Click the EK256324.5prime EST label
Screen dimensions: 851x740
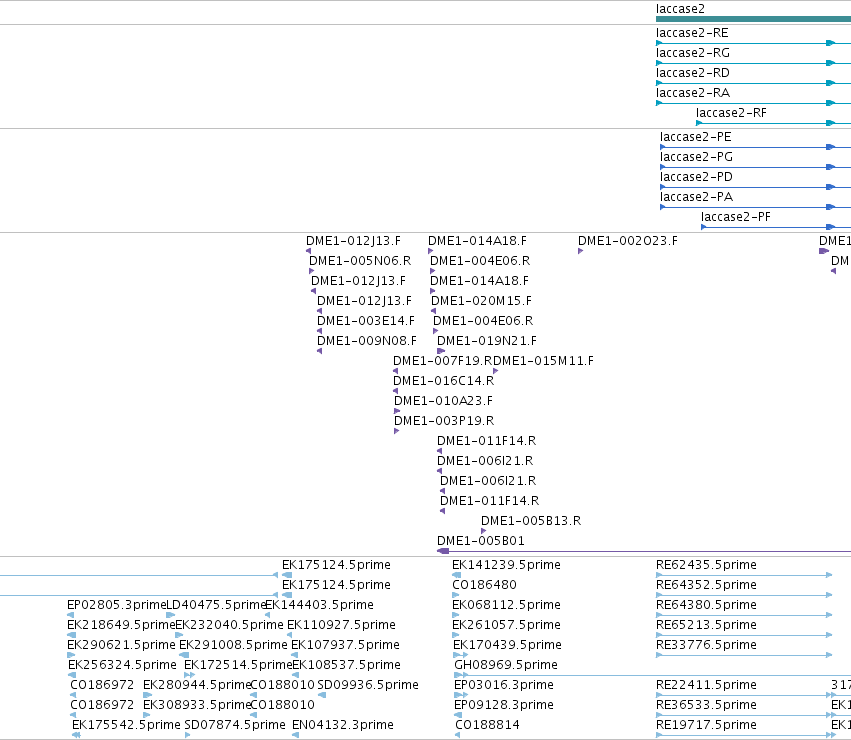tap(122, 666)
